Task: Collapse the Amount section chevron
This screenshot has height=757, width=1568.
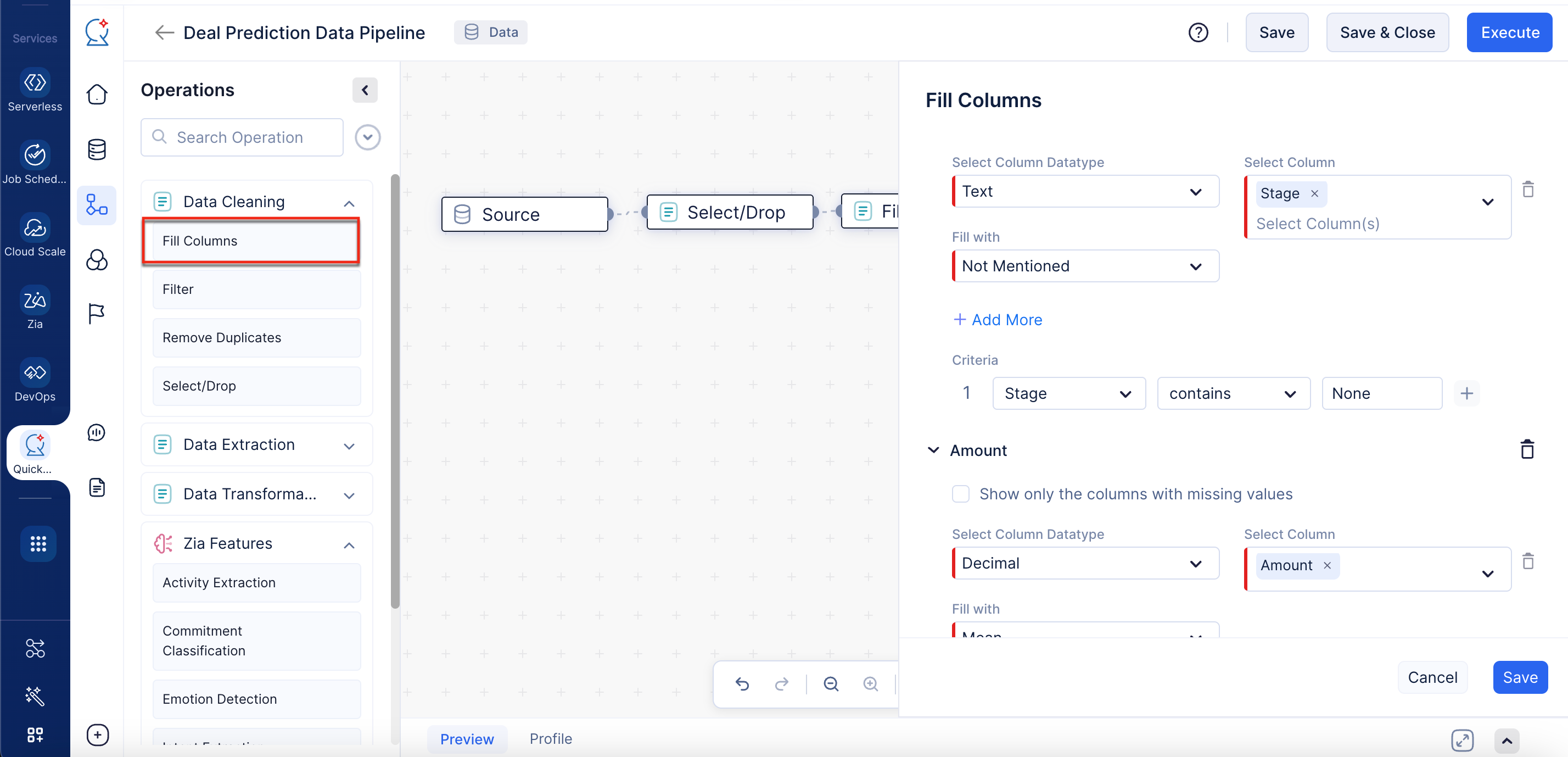Action: tap(933, 450)
